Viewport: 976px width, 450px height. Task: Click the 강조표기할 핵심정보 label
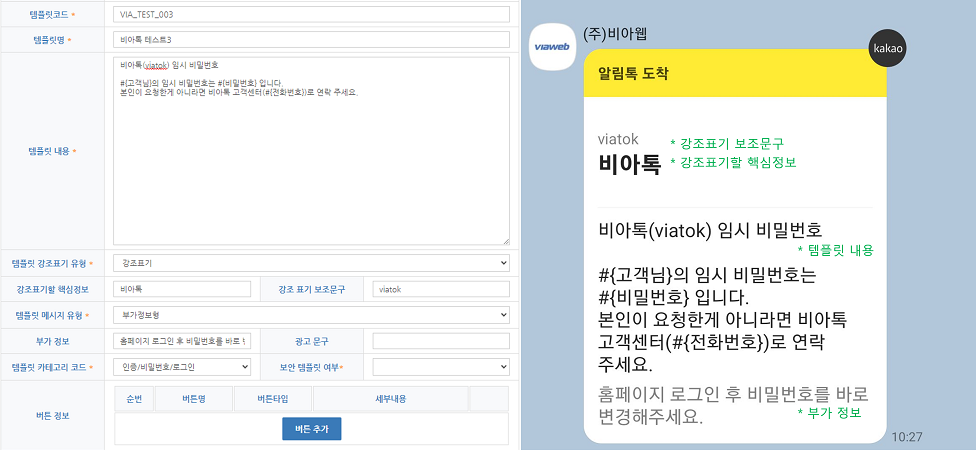point(52,289)
